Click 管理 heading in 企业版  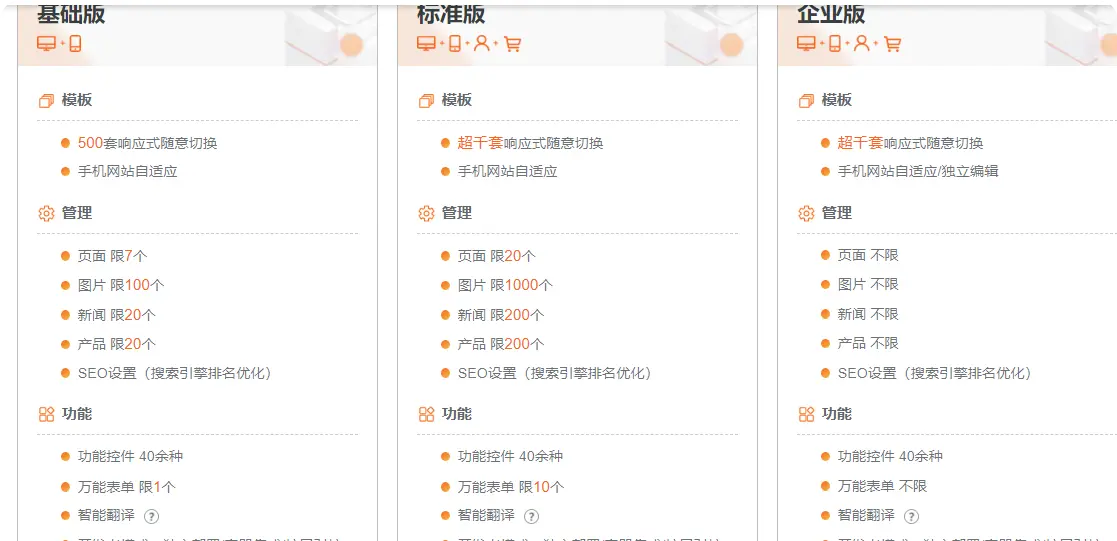[837, 213]
